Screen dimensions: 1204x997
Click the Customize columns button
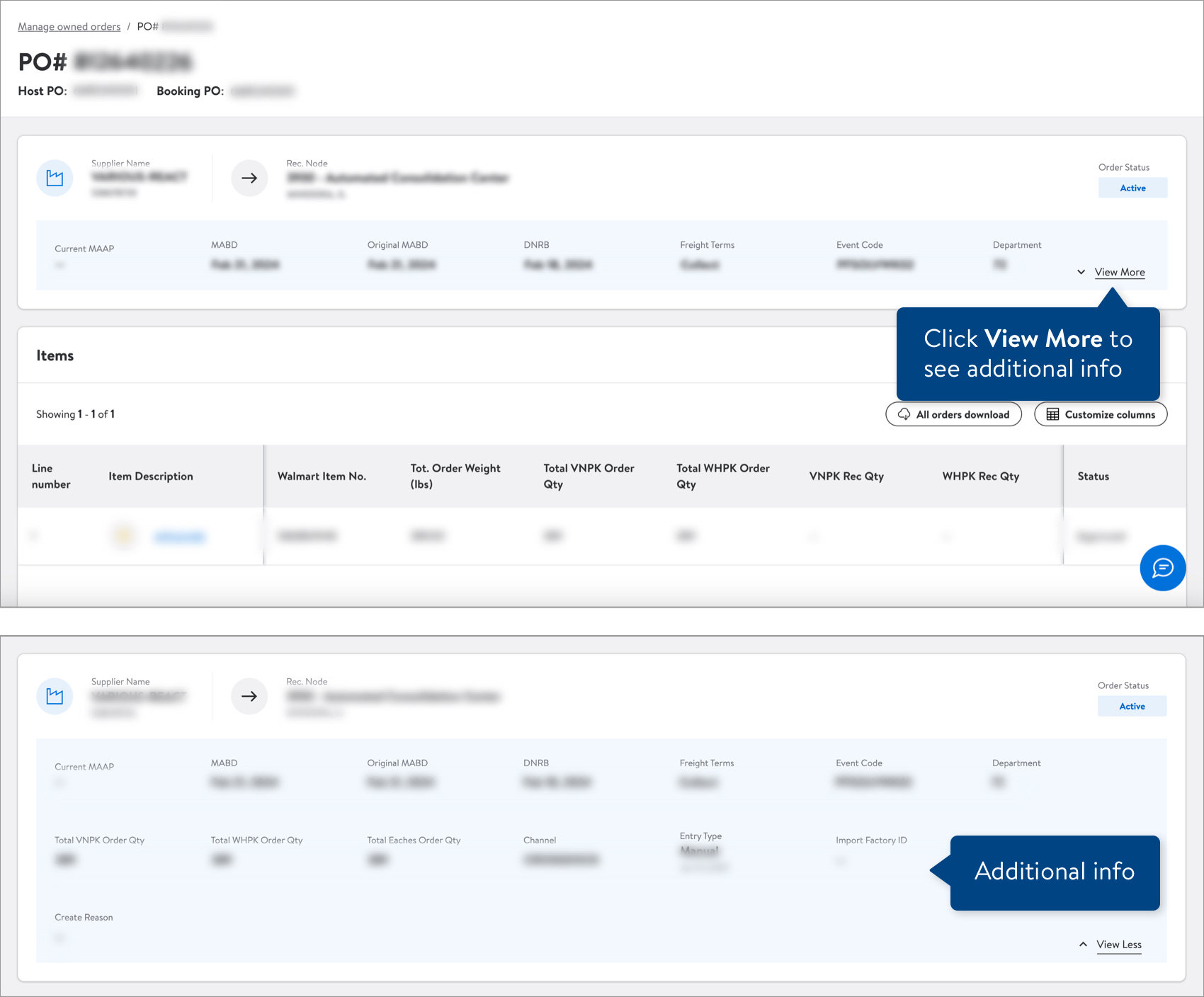[x=1101, y=414]
